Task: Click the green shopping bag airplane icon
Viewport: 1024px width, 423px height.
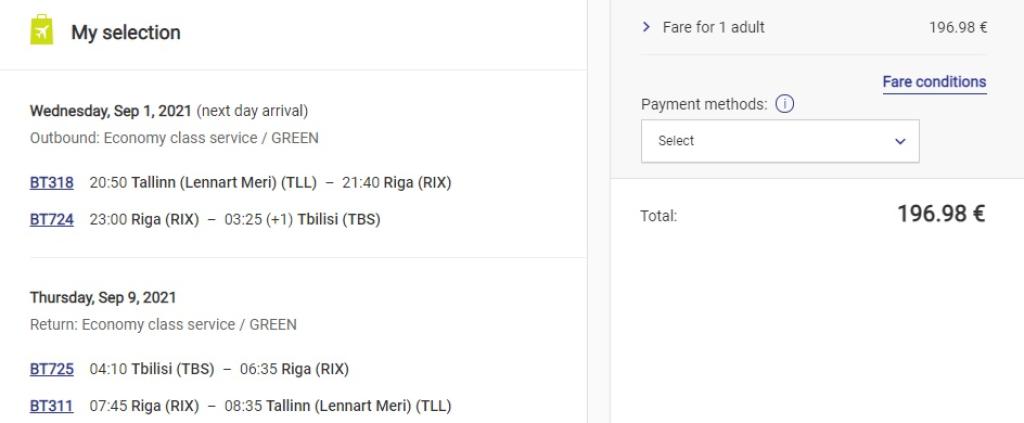Action: click(41, 31)
